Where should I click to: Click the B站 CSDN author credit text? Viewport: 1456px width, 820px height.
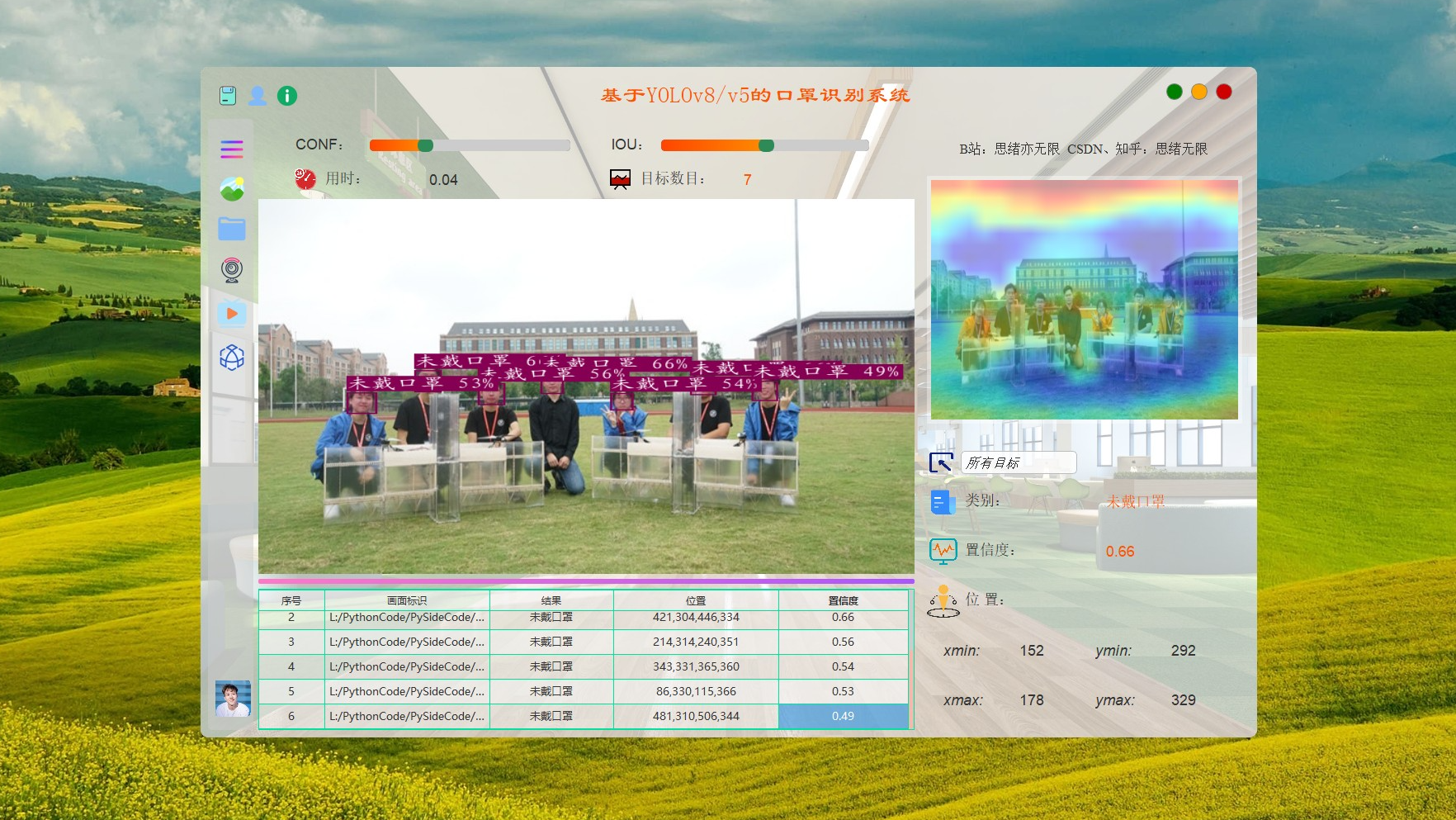pos(1083,149)
